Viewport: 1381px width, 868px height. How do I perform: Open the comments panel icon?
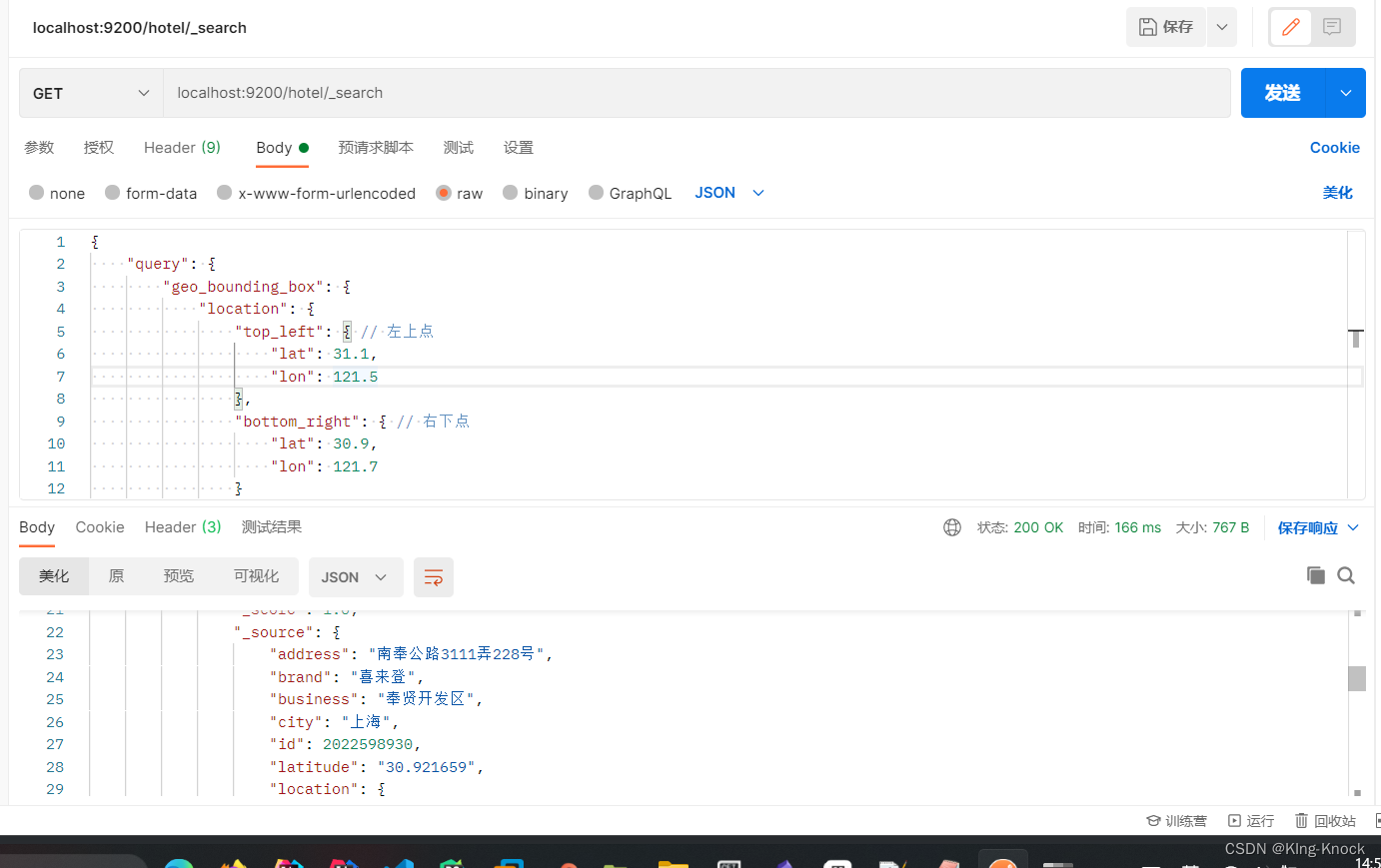1332,27
